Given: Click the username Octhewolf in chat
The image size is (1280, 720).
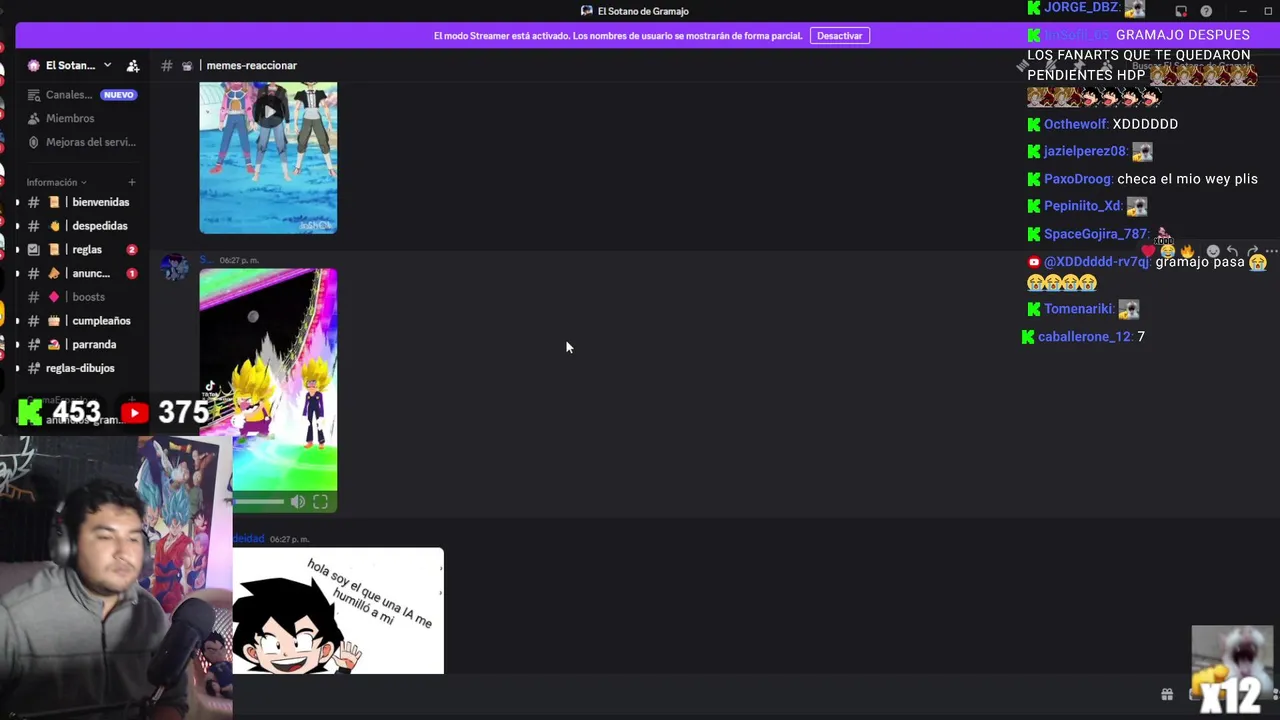Looking at the screenshot, I should coord(1075,124).
